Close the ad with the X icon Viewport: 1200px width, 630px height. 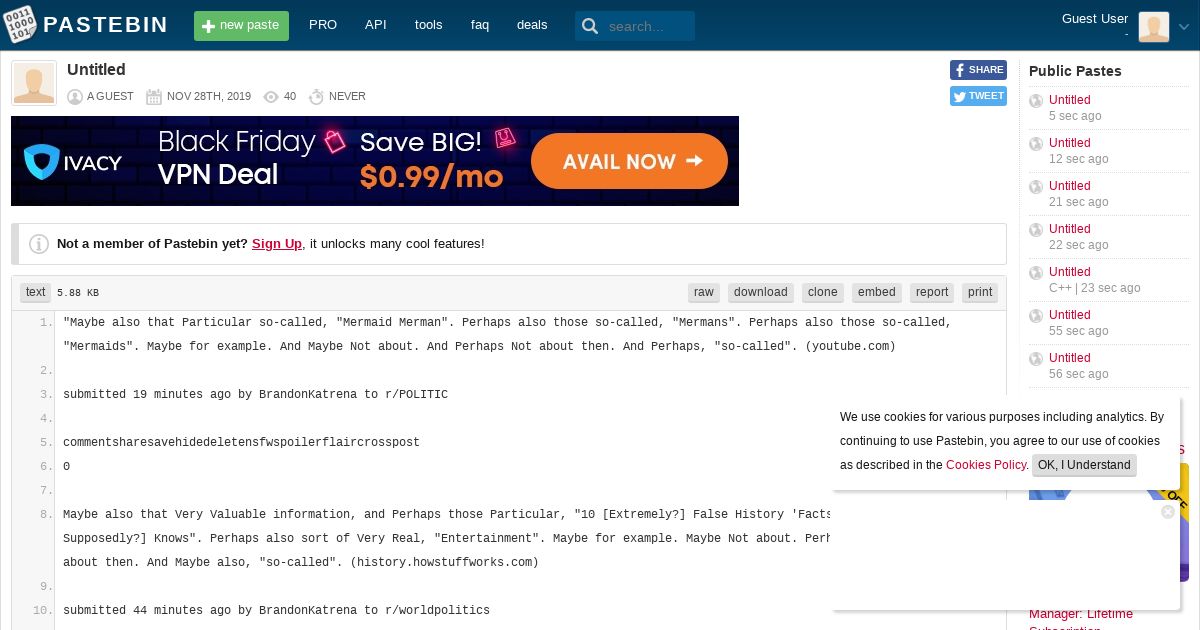pos(1167,512)
